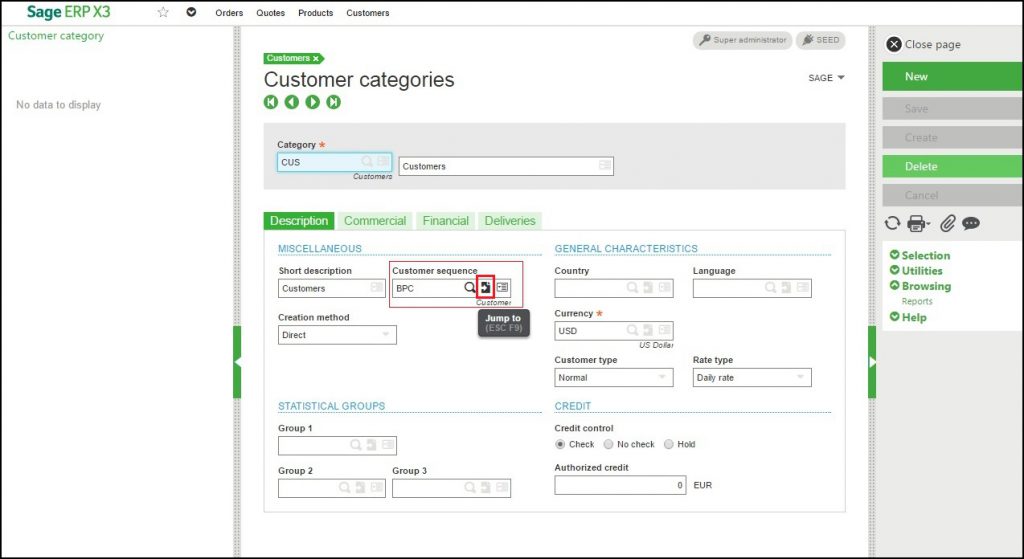Go to first record navigation arrow

tap(271, 102)
